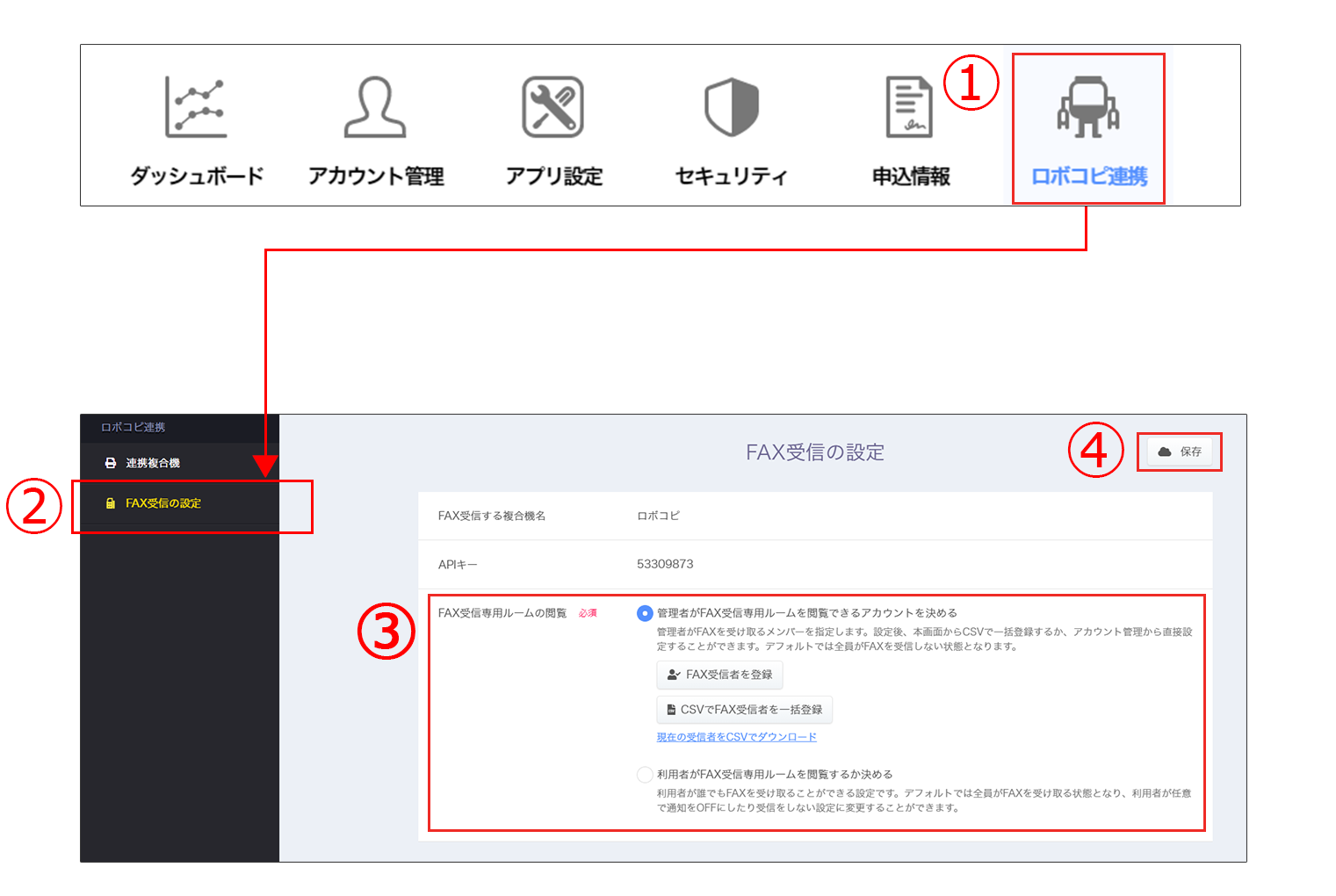Click the FAX受信する複合機名 label

tap(492, 516)
